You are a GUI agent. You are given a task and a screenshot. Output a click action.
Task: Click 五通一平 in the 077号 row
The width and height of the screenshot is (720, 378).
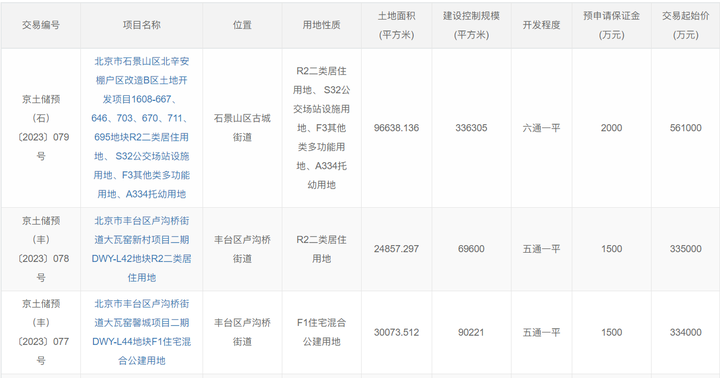pyautogui.click(x=541, y=332)
